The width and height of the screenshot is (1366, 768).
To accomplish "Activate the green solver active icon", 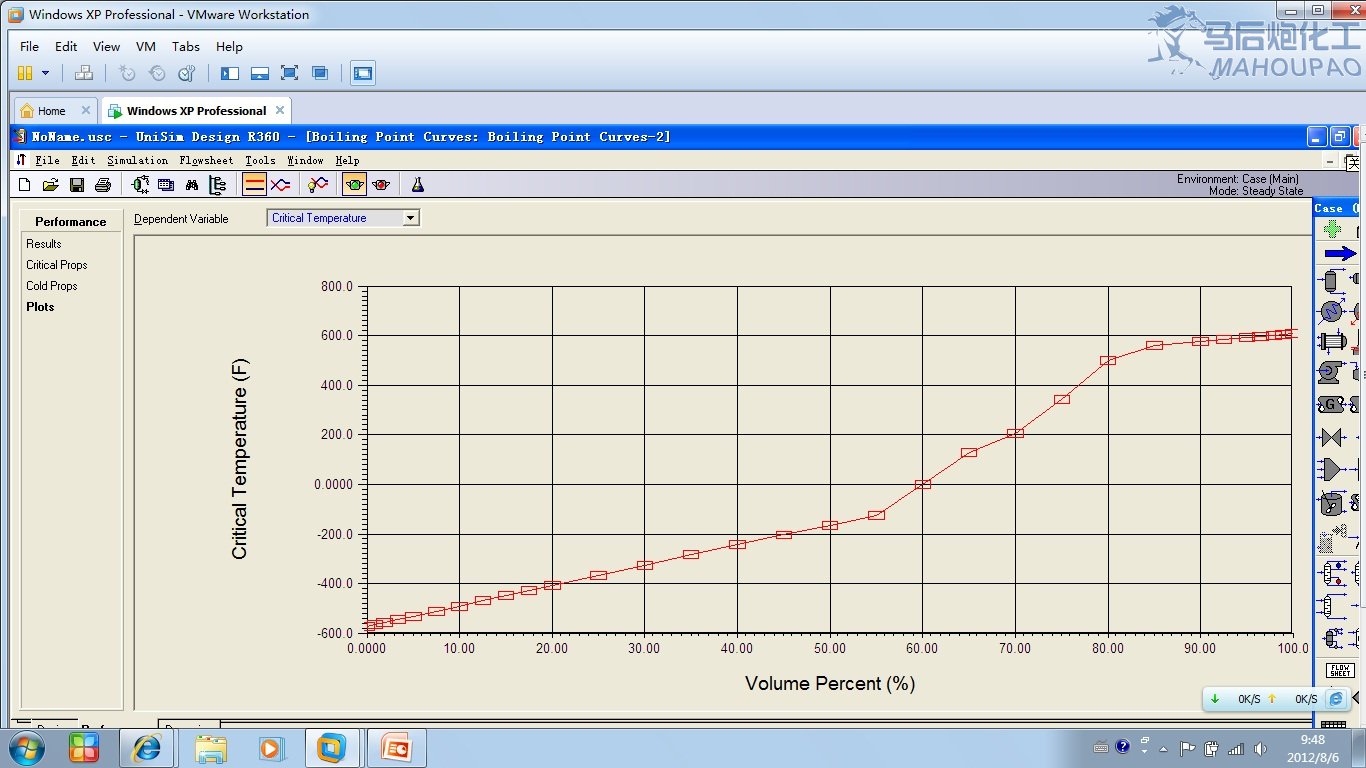I will pyautogui.click(x=354, y=185).
